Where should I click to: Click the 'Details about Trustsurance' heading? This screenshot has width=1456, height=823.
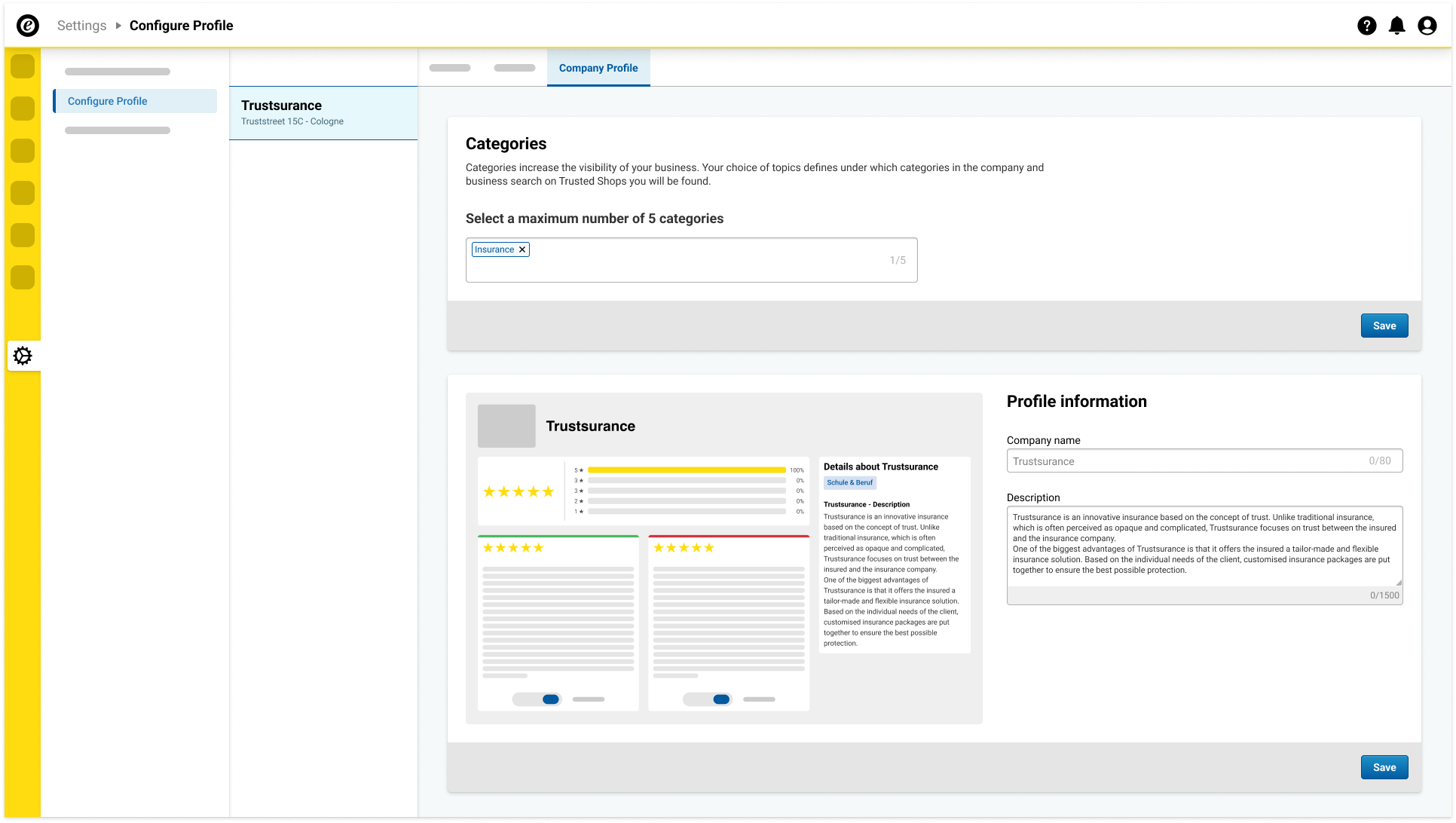(881, 467)
